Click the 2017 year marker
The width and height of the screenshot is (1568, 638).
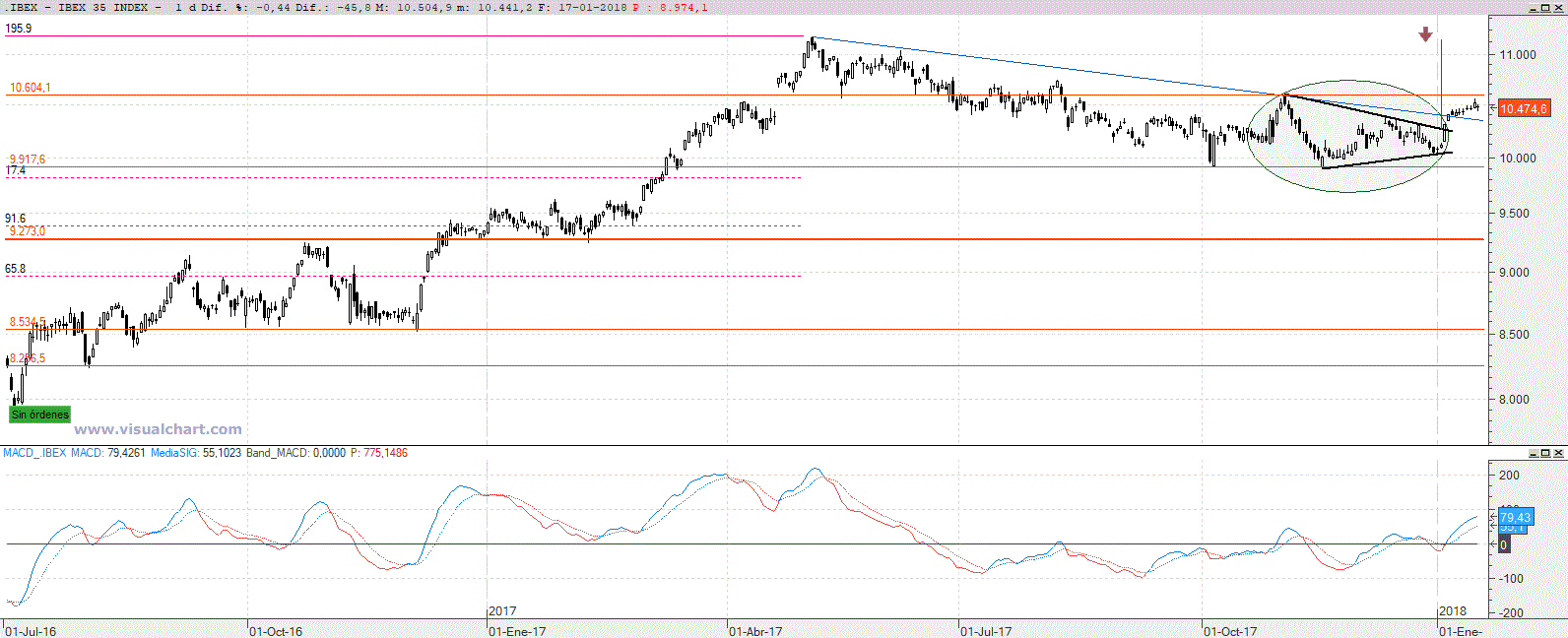(x=502, y=611)
